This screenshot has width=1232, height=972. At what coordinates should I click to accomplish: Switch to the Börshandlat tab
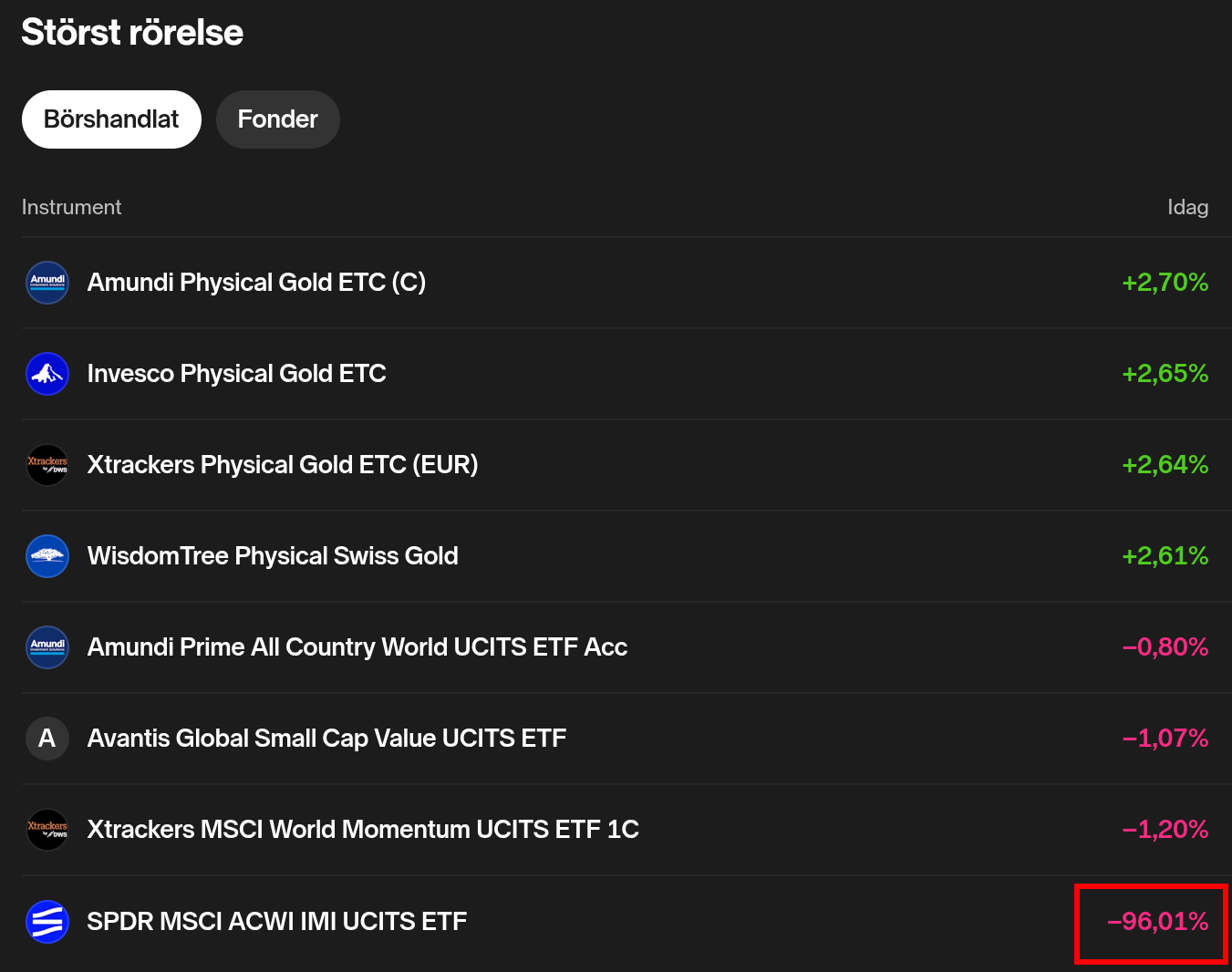coord(111,119)
